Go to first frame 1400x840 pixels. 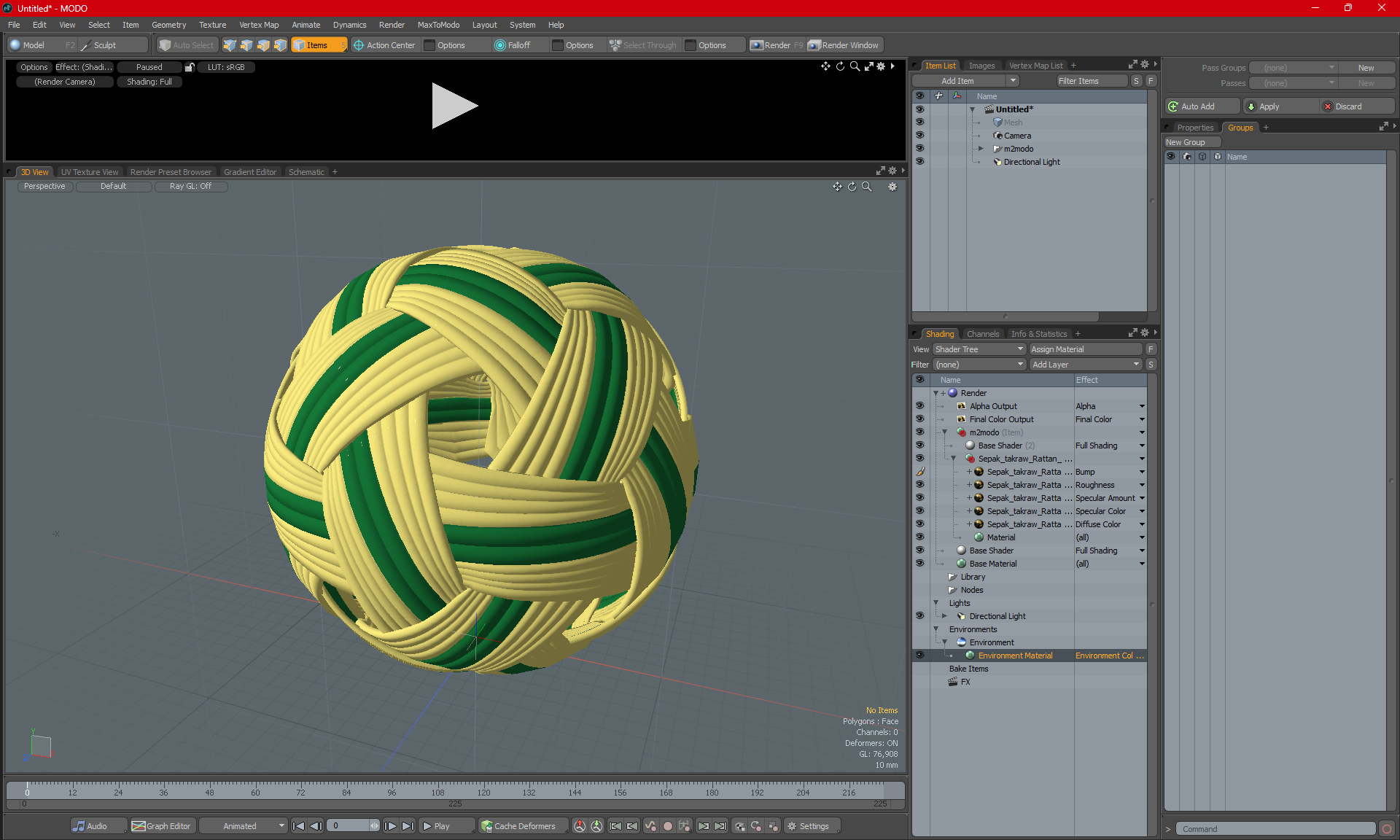click(x=298, y=826)
